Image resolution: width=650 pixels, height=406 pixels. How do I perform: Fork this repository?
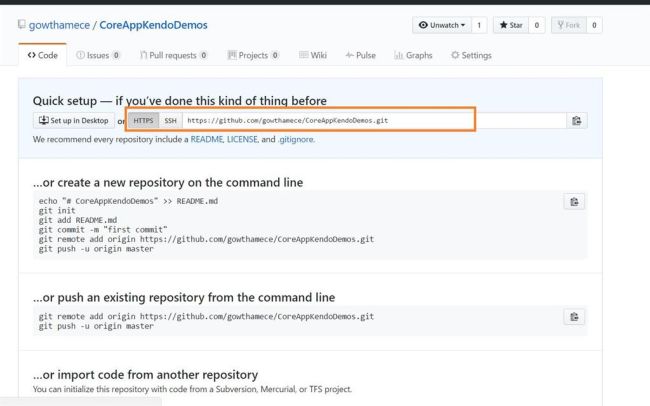point(581,24)
